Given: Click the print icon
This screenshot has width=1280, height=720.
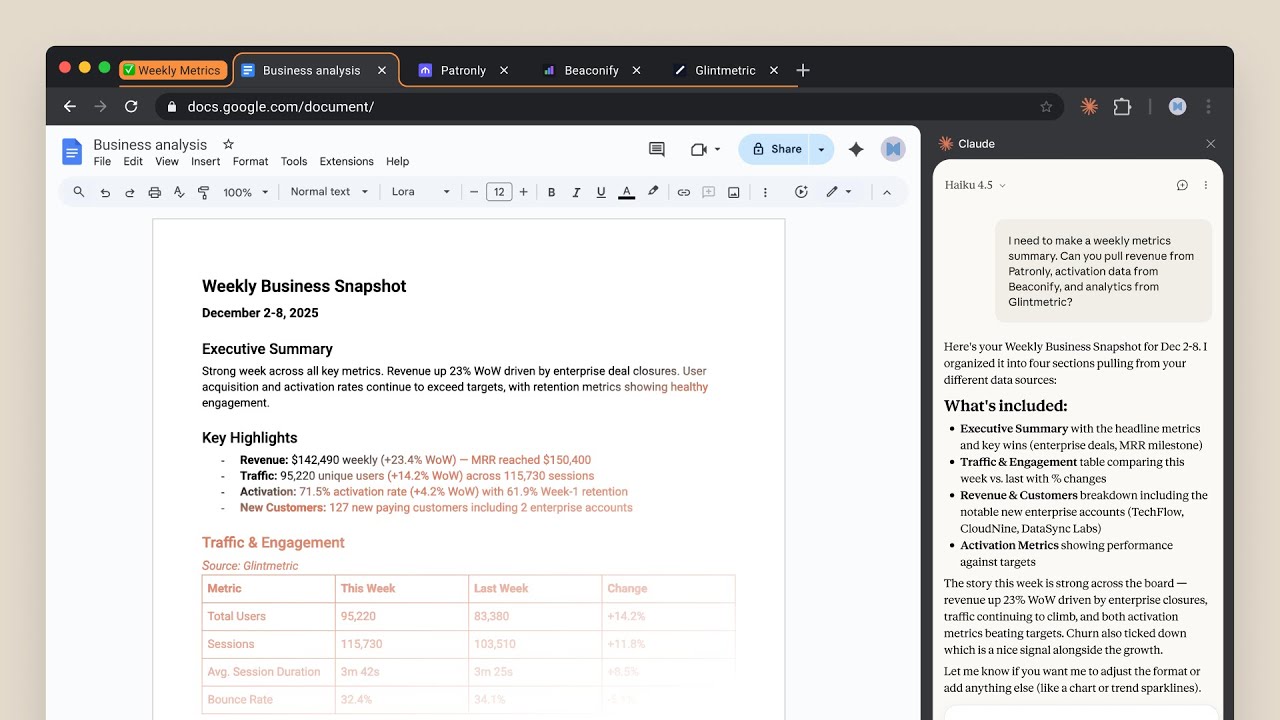Looking at the screenshot, I should (154, 192).
